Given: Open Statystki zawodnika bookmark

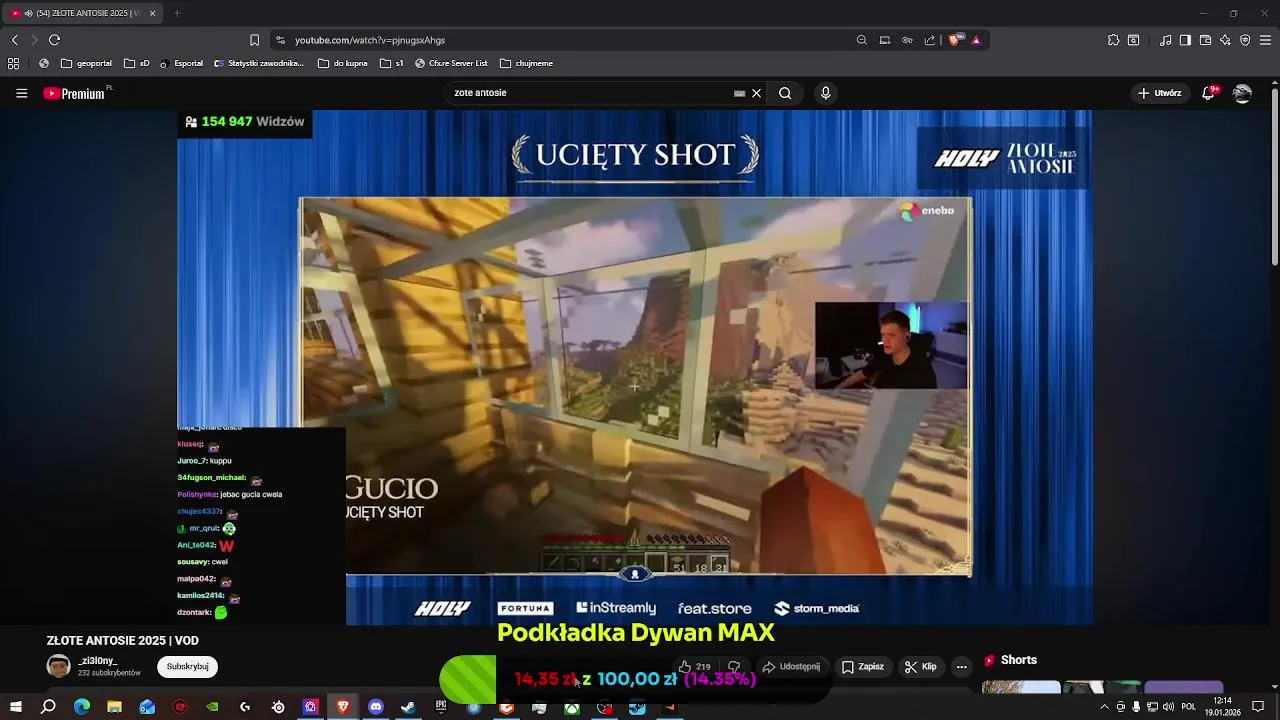Looking at the screenshot, I should pos(259,63).
